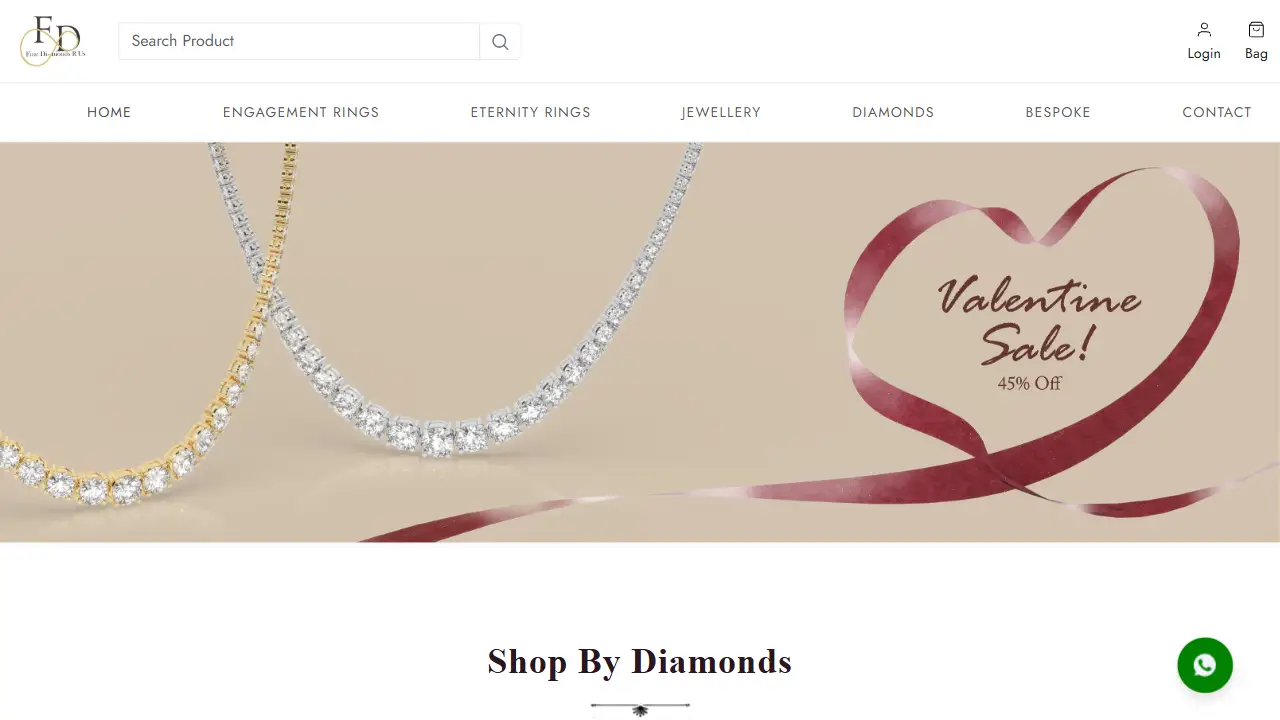
Task: Expand the Eternity Rings menu
Action: (531, 112)
